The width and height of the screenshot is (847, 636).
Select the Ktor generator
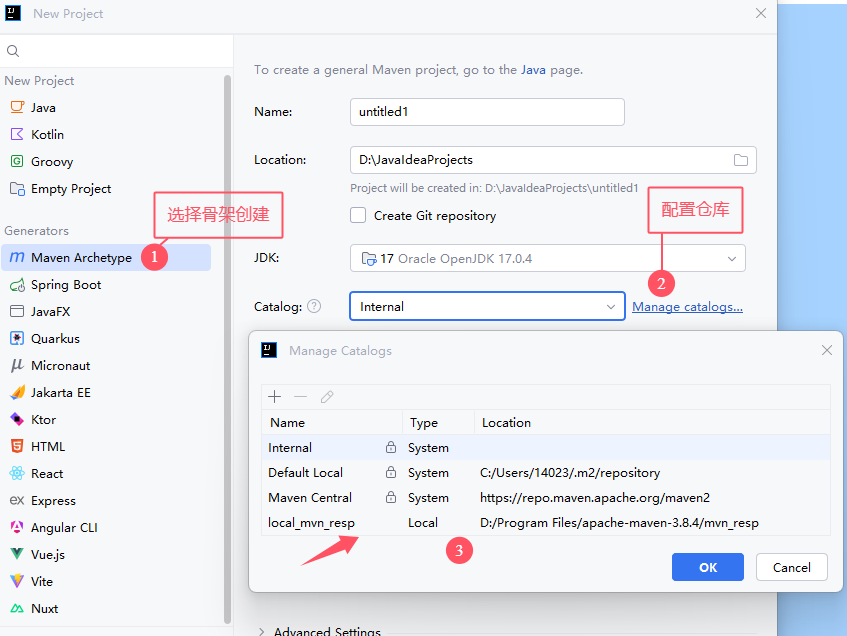(x=106, y=420)
